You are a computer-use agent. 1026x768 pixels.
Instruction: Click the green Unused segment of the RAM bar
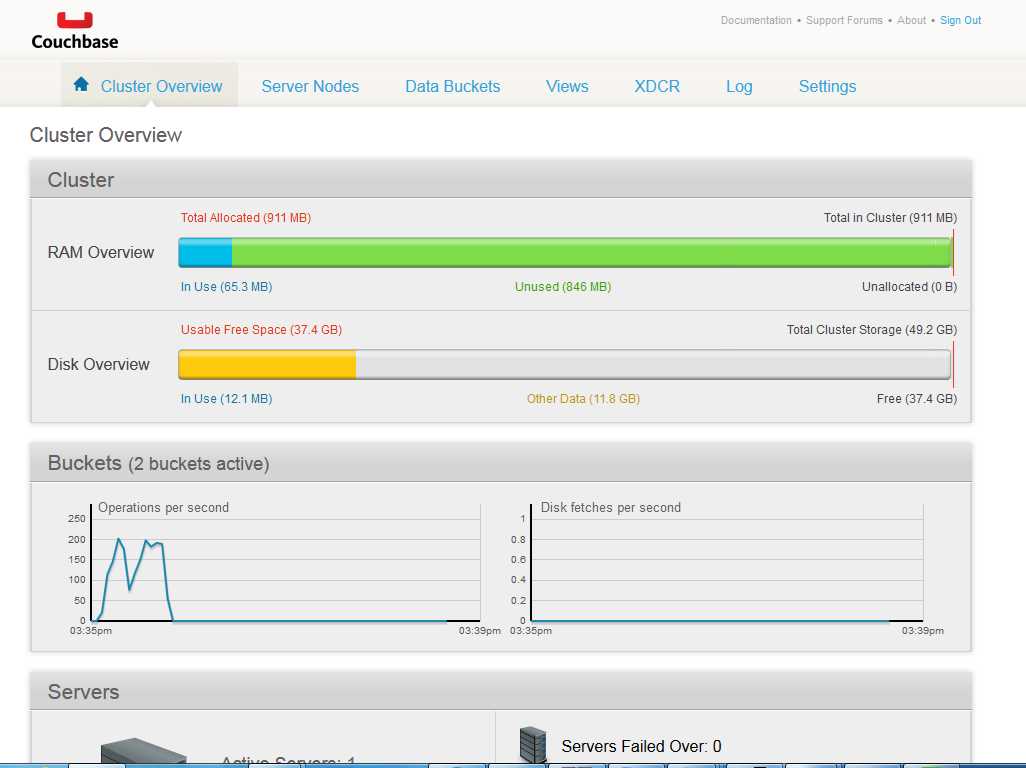click(592, 253)
